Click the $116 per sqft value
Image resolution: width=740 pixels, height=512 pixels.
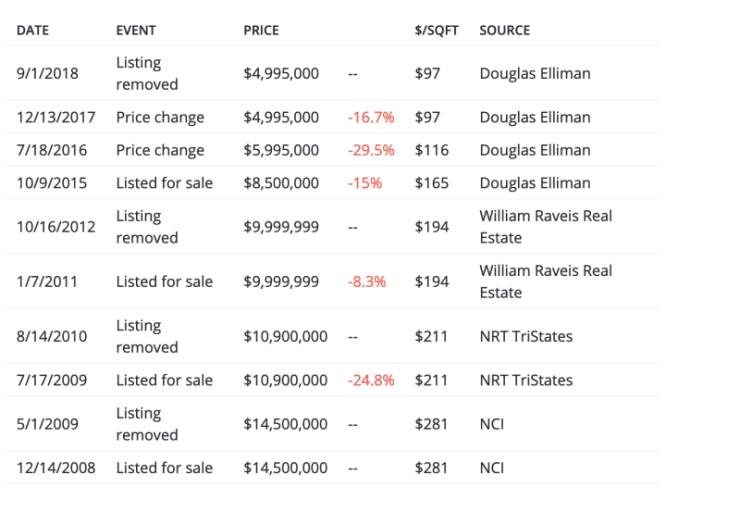click(432, 150)
